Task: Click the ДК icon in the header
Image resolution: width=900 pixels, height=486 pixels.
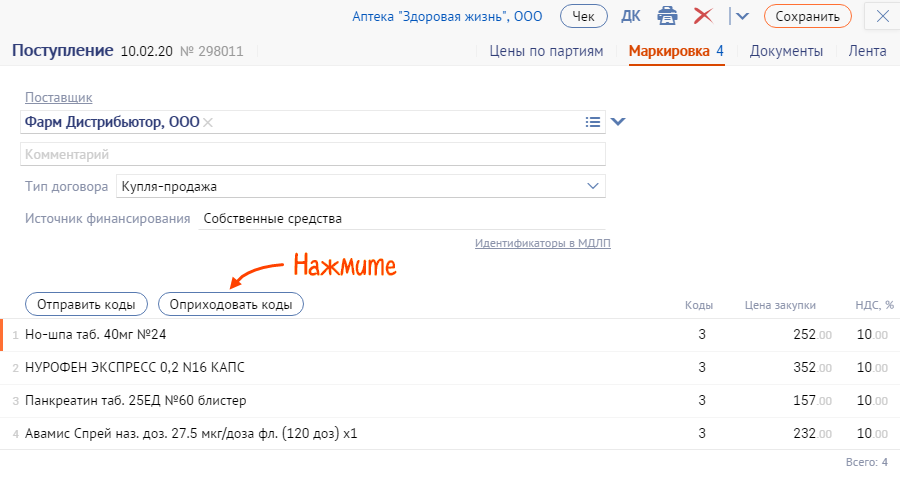Action: click(631, 16)
